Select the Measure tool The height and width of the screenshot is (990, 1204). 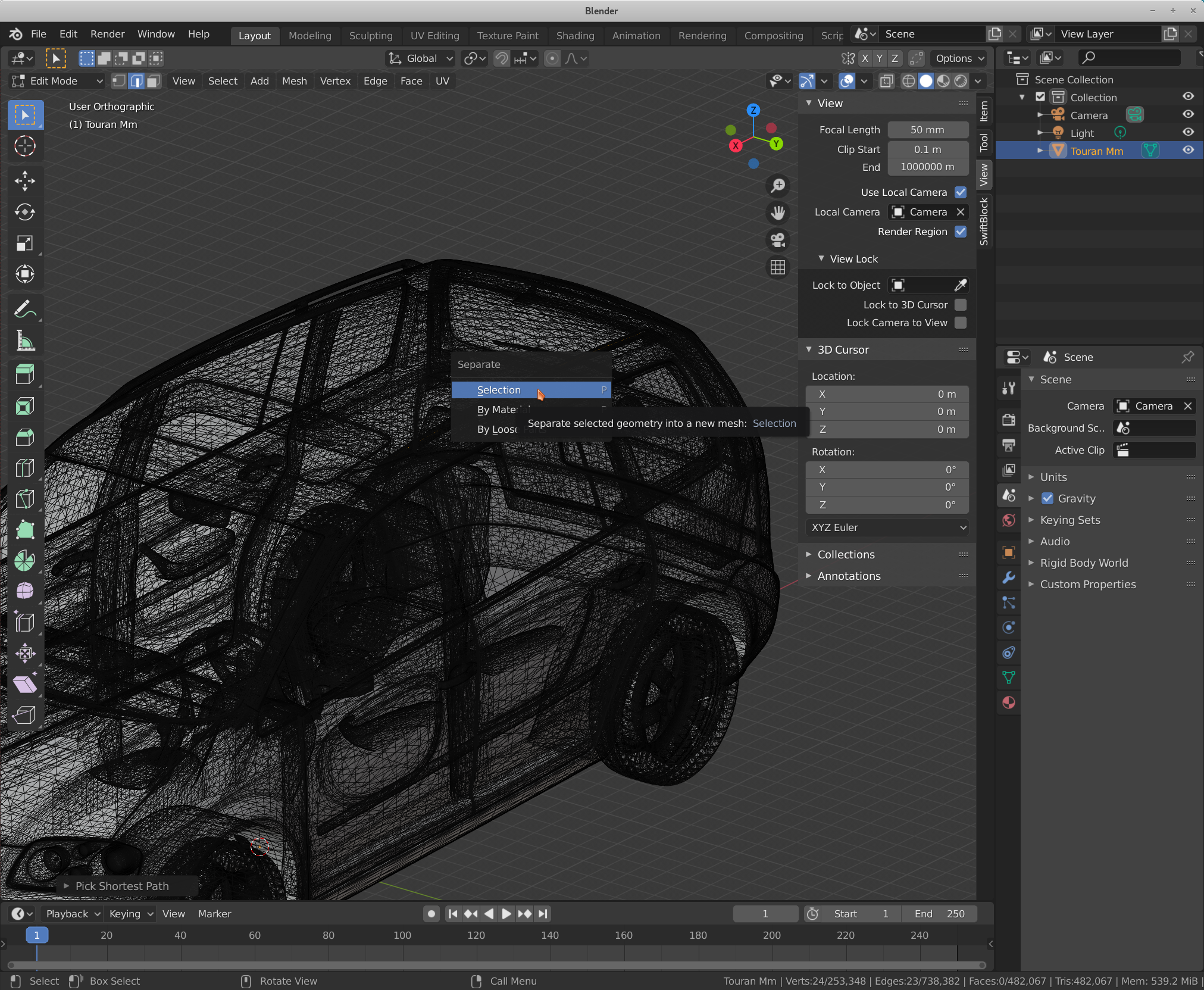tap(24, 341)
